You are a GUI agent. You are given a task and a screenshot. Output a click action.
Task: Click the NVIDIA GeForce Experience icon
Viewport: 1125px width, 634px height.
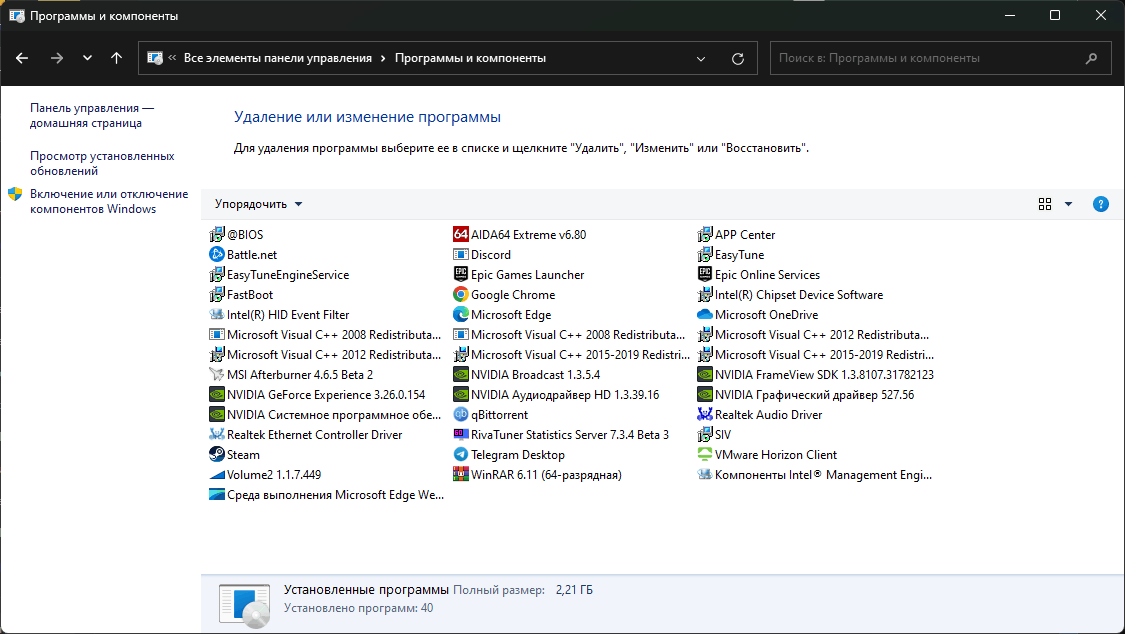[217, 394]
